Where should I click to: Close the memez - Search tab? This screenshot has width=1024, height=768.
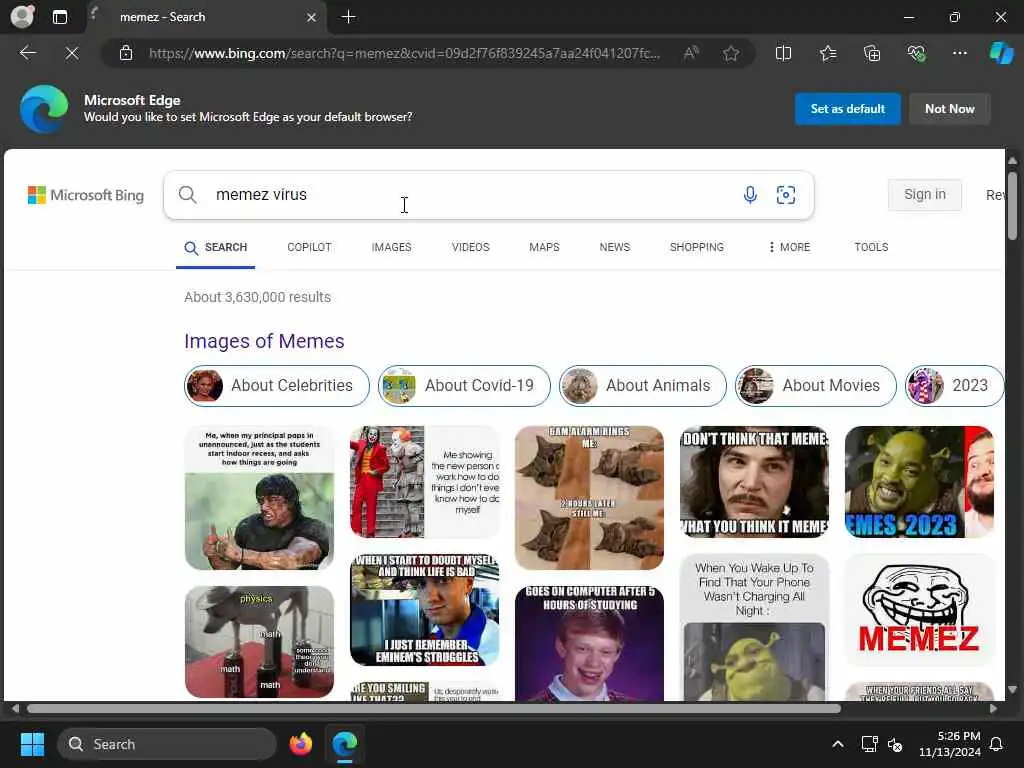(x=312, y=18)
